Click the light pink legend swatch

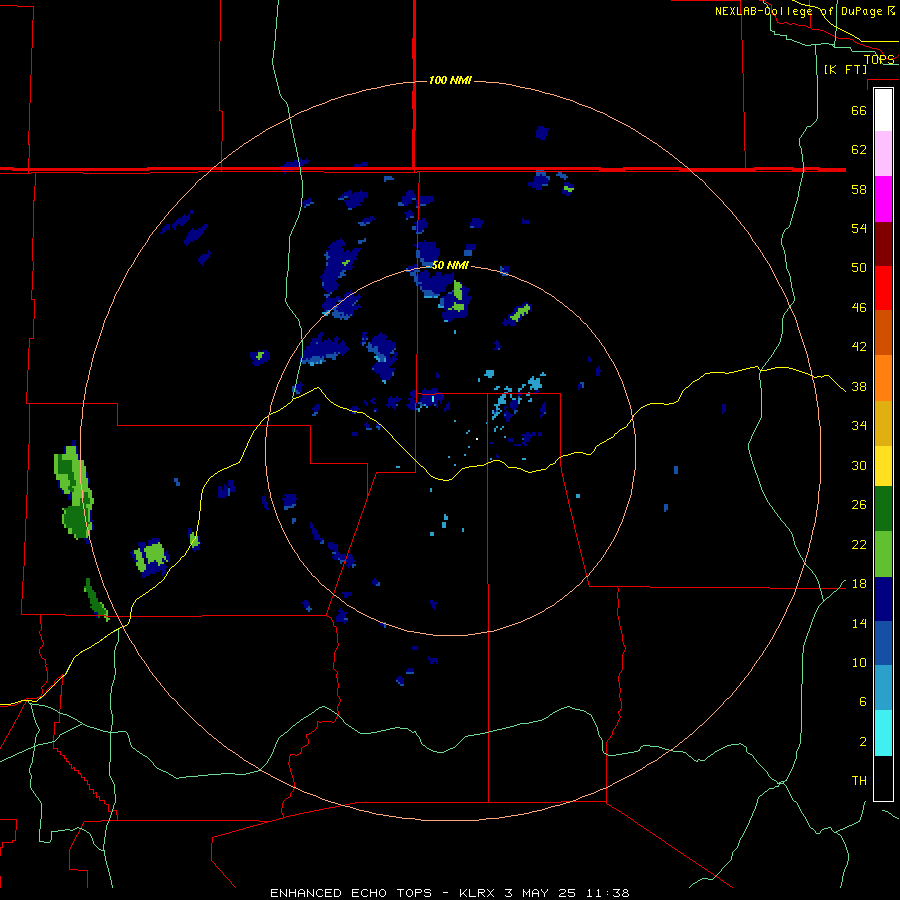(883, 154)
